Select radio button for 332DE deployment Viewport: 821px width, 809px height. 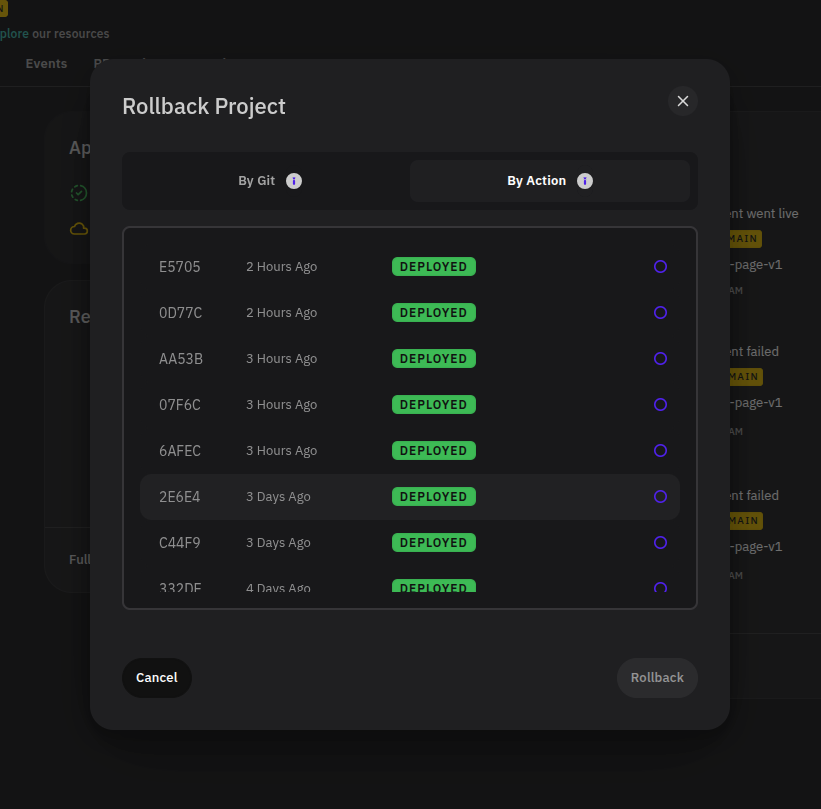point(660,587)
